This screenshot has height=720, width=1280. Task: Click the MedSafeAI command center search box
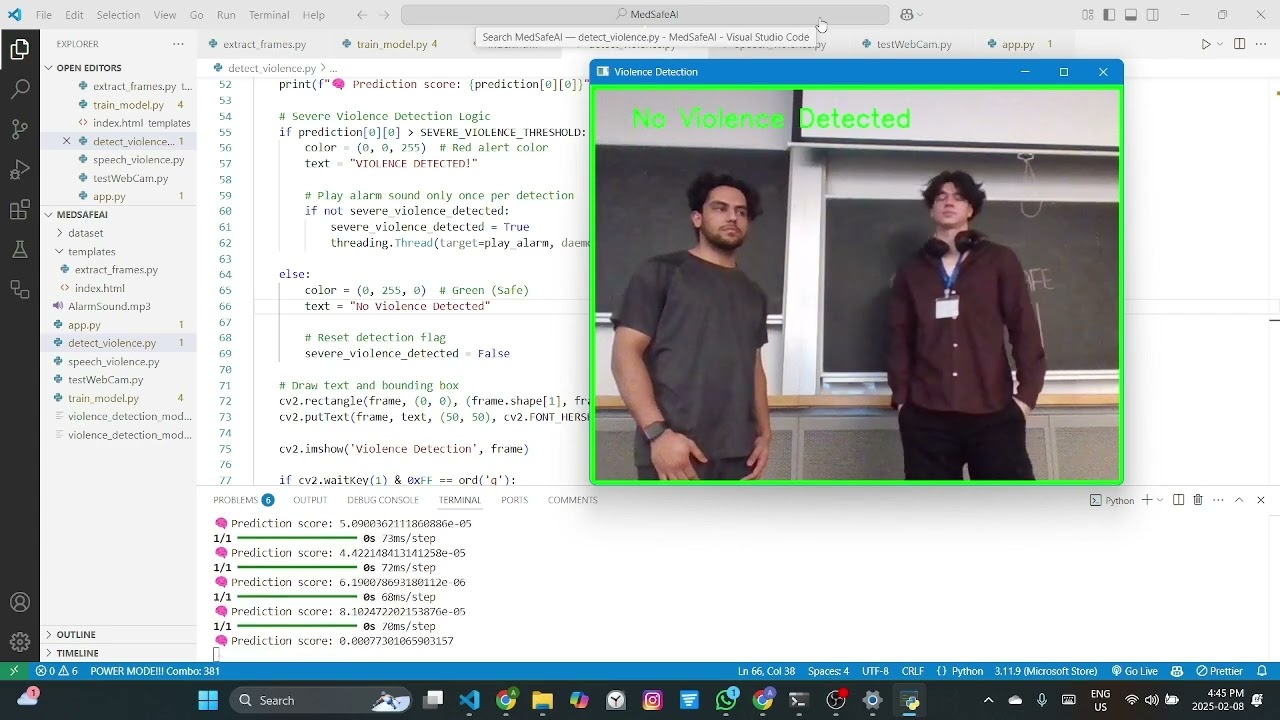pyautogui.click(x=645, y=15)
